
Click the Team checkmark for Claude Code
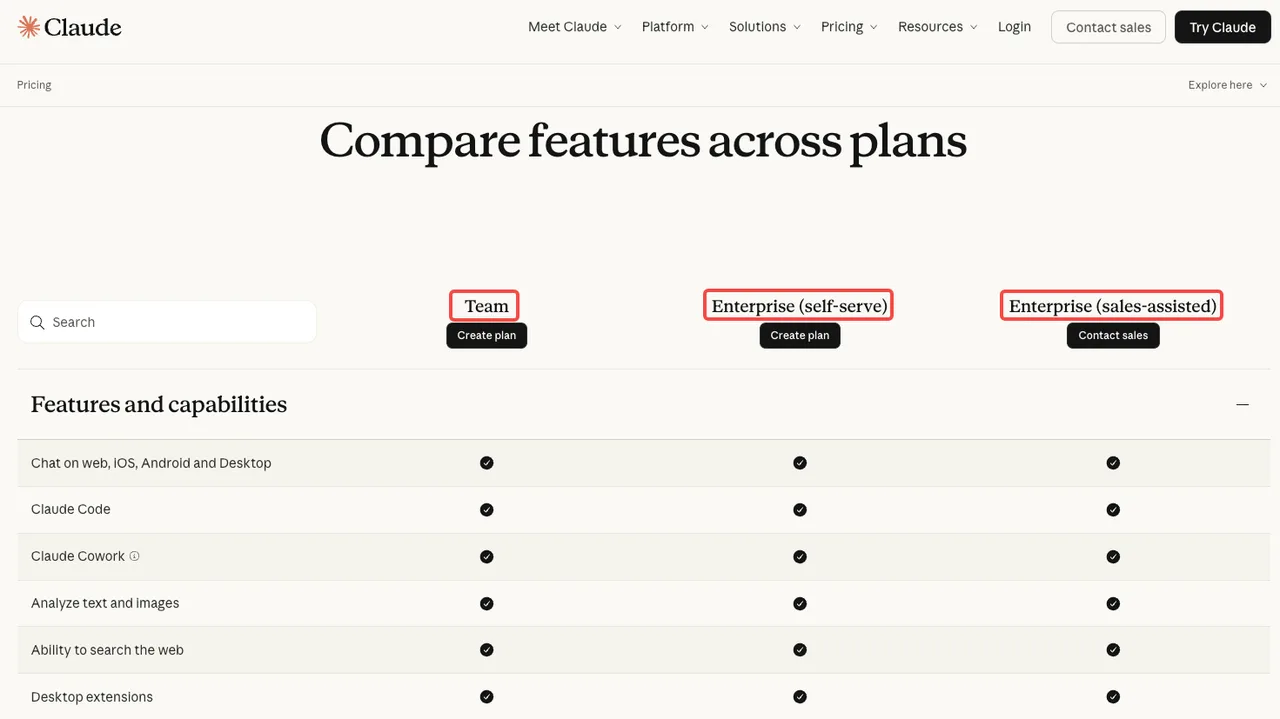click(x=487, y=510)
